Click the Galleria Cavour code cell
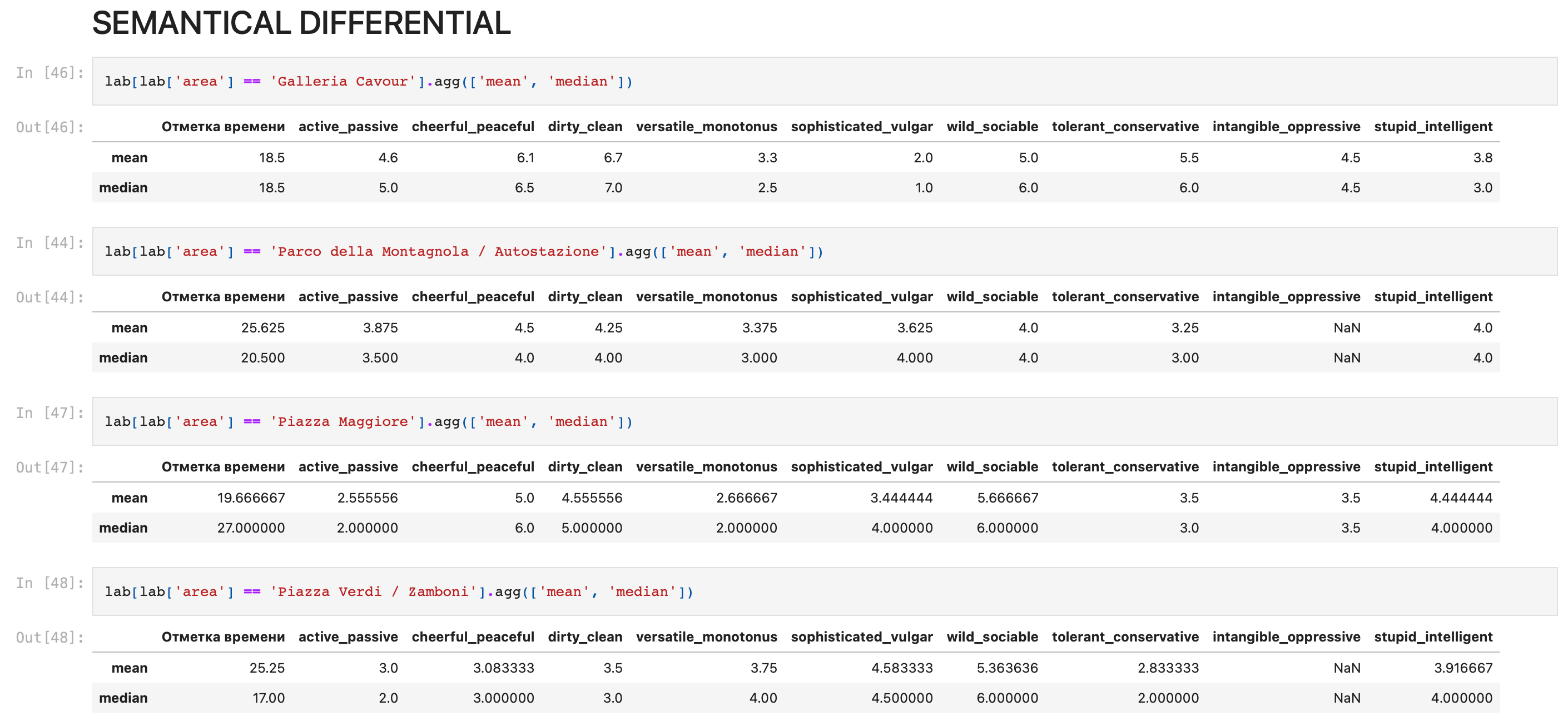The width and height of the screenshot is (1568, 726). click(824, 82)
